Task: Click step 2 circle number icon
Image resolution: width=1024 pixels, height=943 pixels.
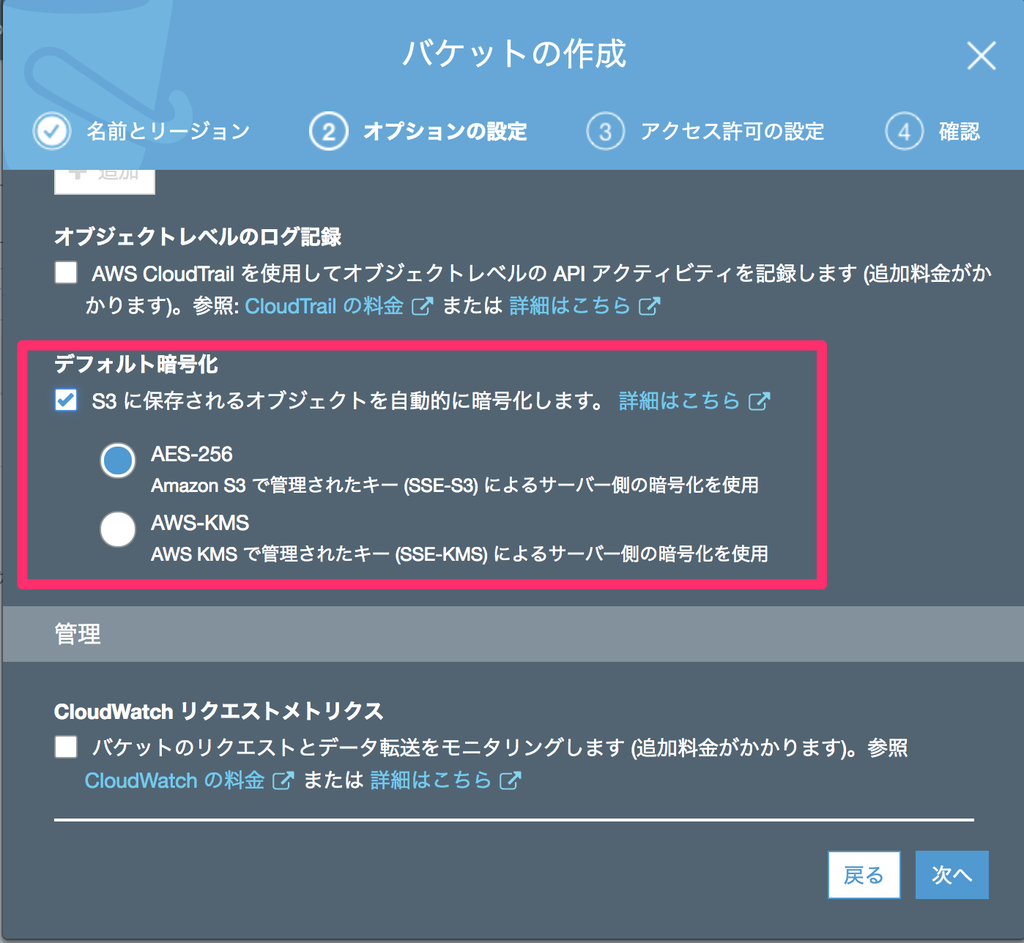Action: pos(328,131)
